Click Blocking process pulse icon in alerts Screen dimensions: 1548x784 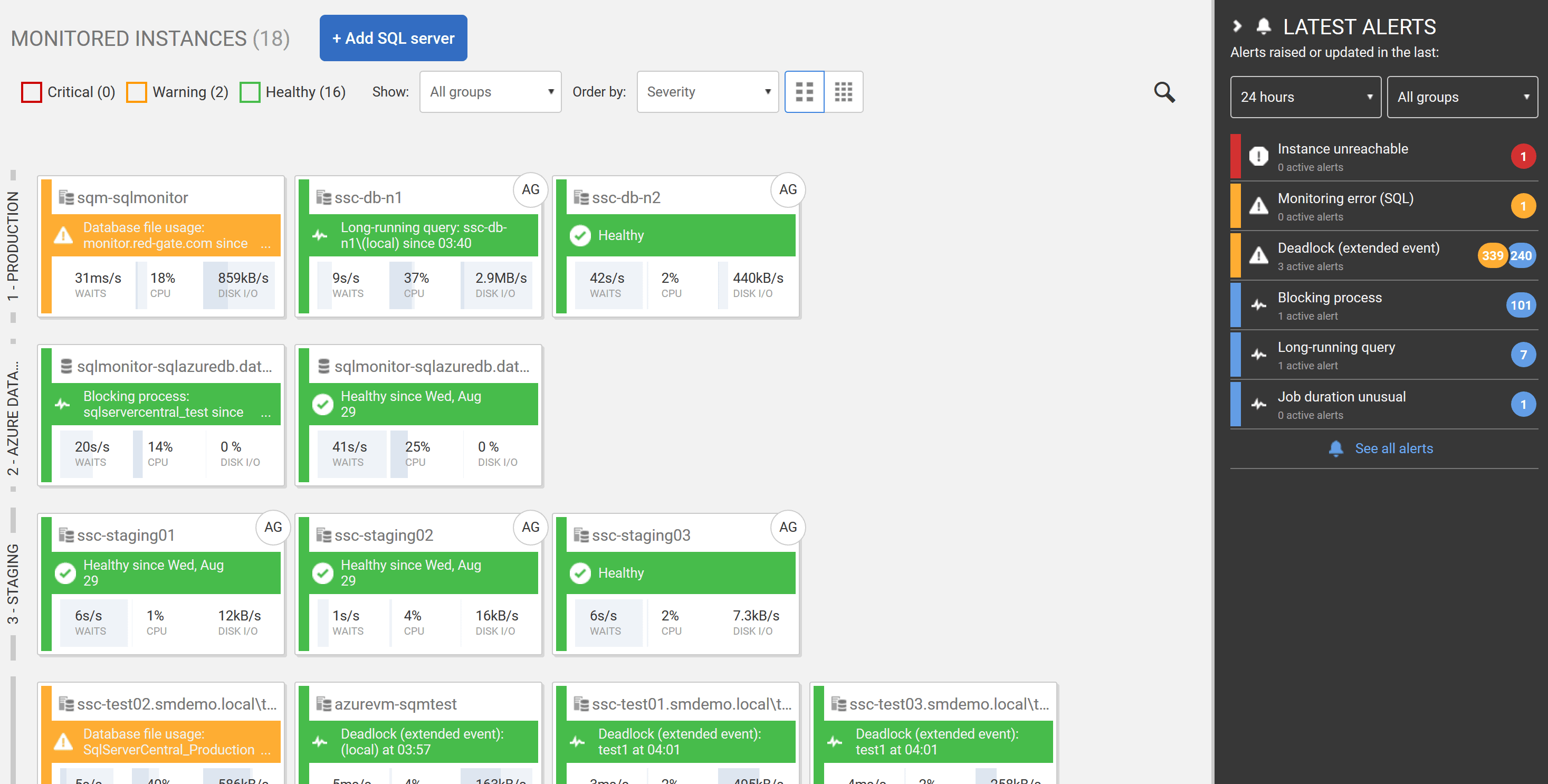(x=1258, y=305)
